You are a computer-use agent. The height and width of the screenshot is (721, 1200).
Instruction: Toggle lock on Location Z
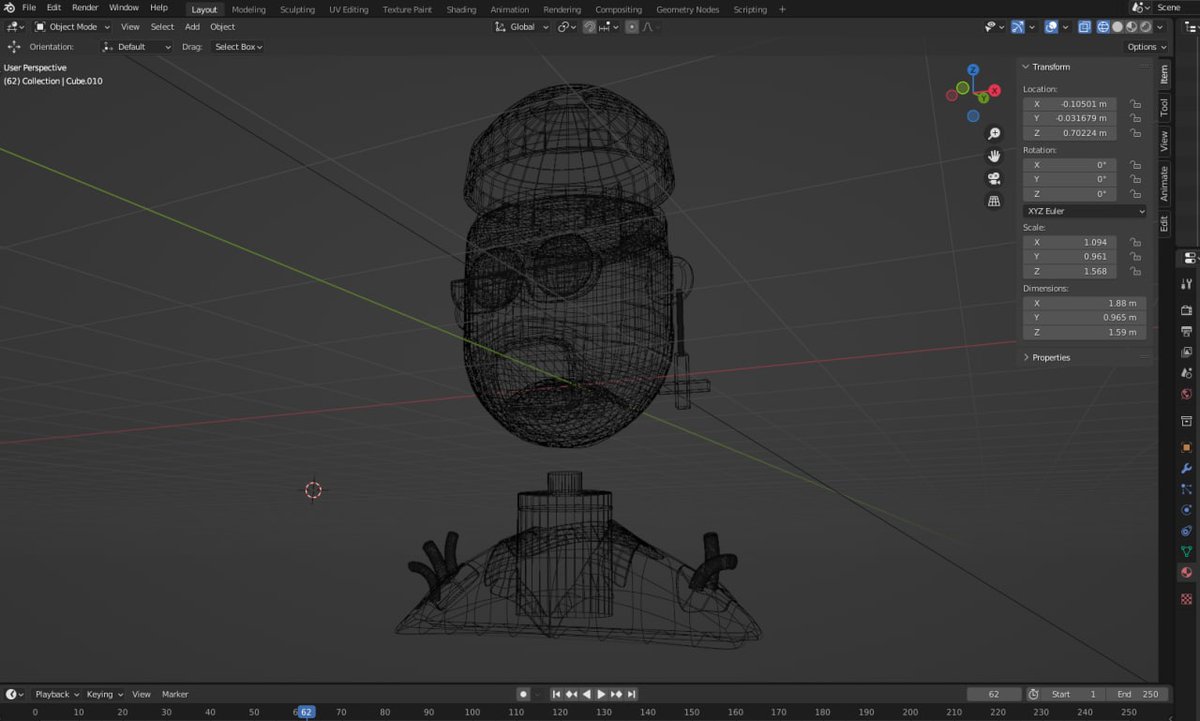[x=1135, y=133]
